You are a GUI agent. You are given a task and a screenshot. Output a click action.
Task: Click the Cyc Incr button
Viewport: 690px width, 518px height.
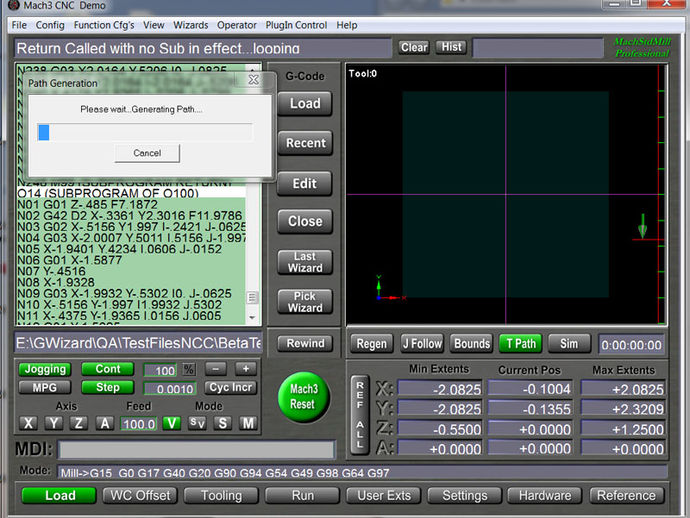pos(231,388)
